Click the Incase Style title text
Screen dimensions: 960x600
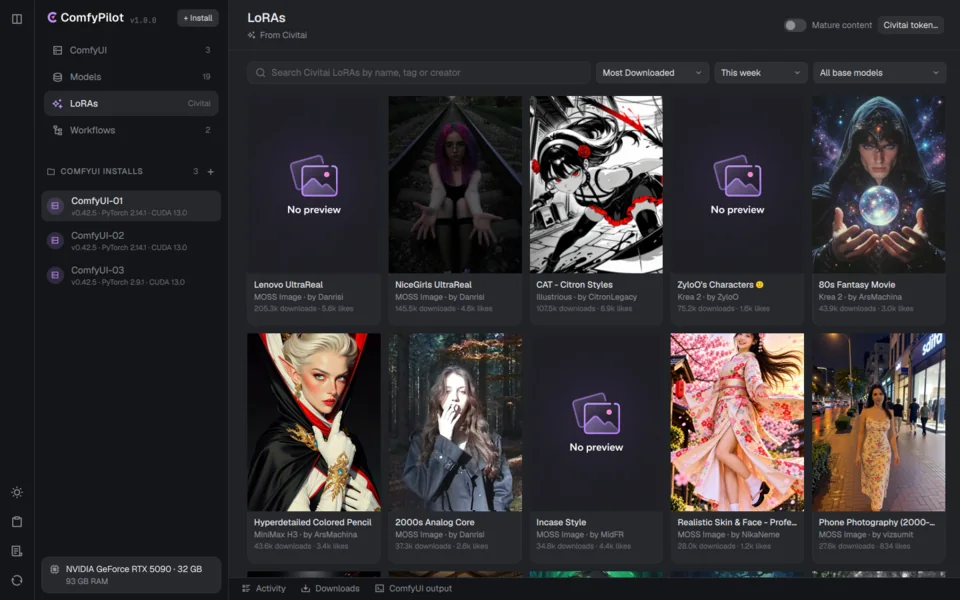(x=561, y=522)
